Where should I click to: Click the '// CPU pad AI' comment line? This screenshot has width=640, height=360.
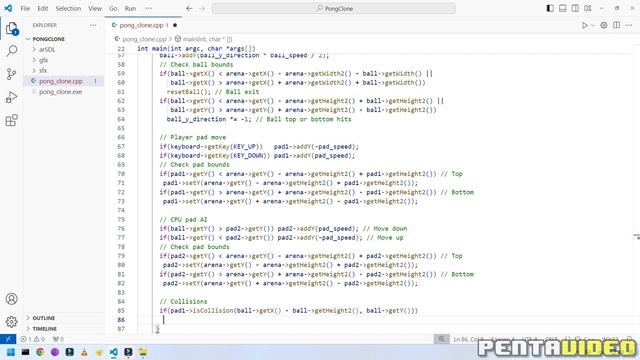183,220
